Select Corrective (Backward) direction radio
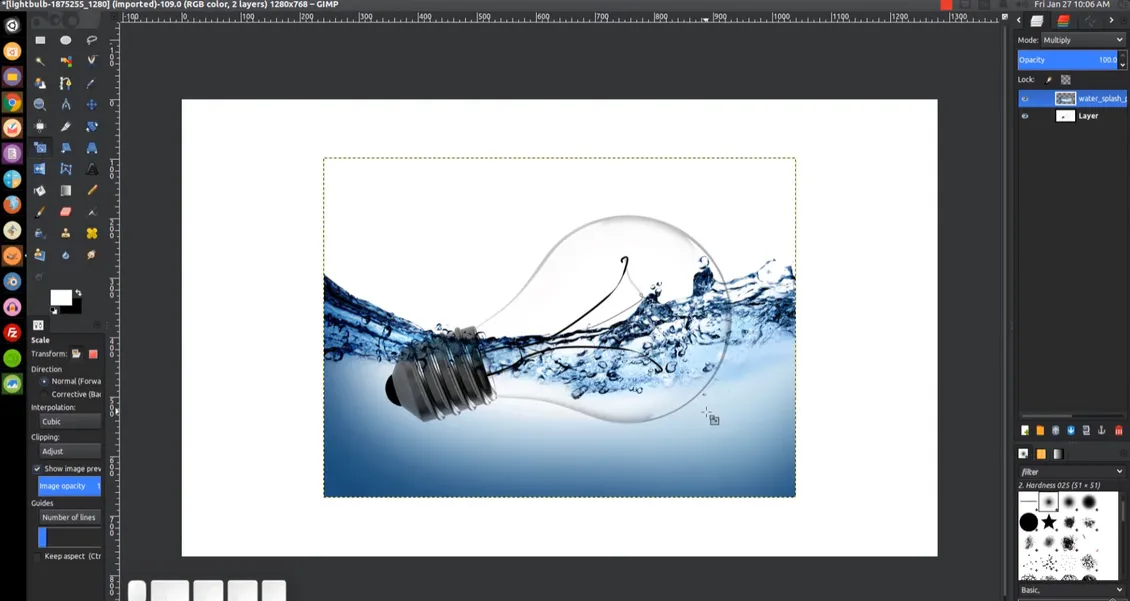 coord(45,394)
